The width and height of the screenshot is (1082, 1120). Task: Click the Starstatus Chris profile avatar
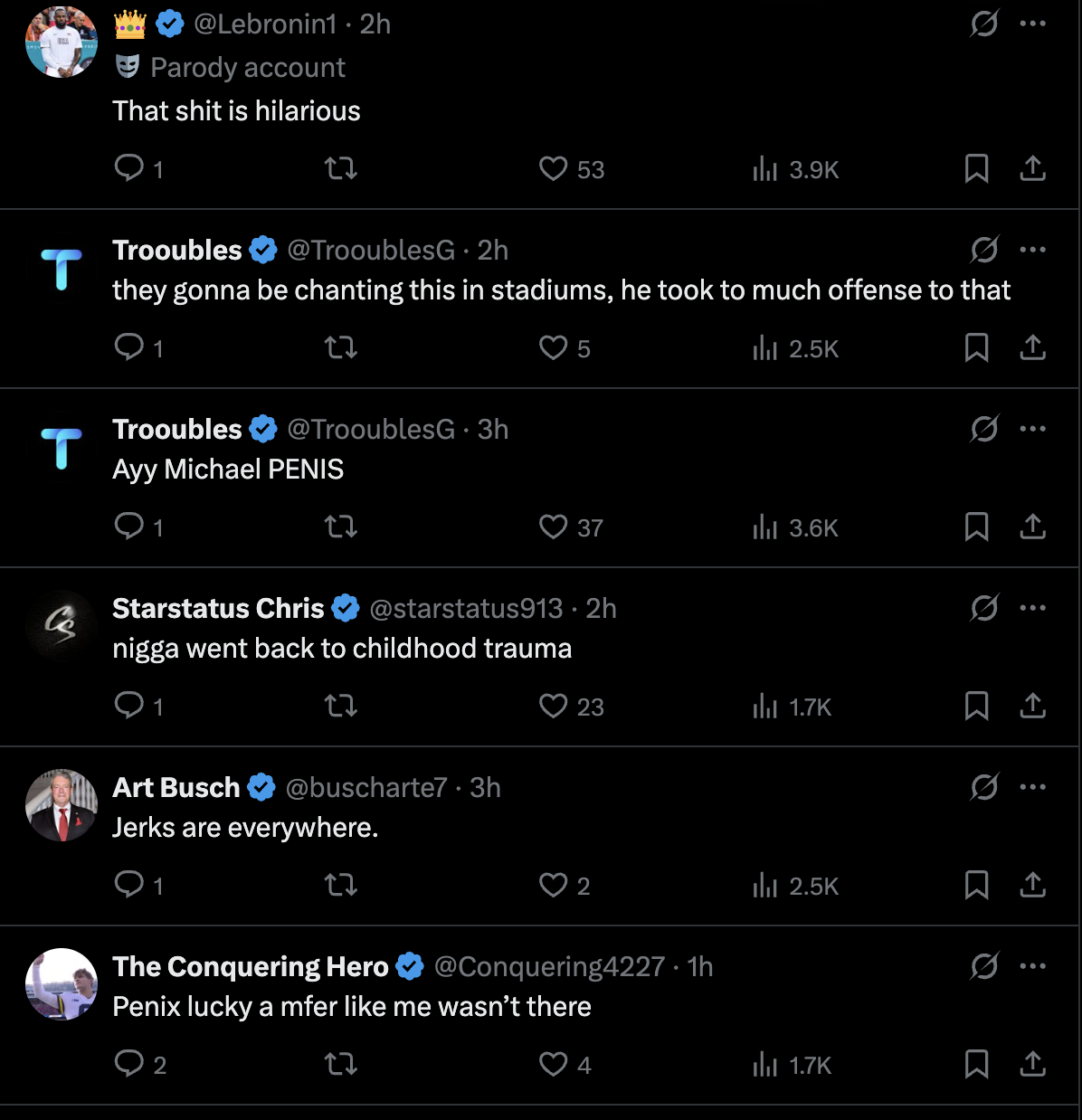click(62, 626)
